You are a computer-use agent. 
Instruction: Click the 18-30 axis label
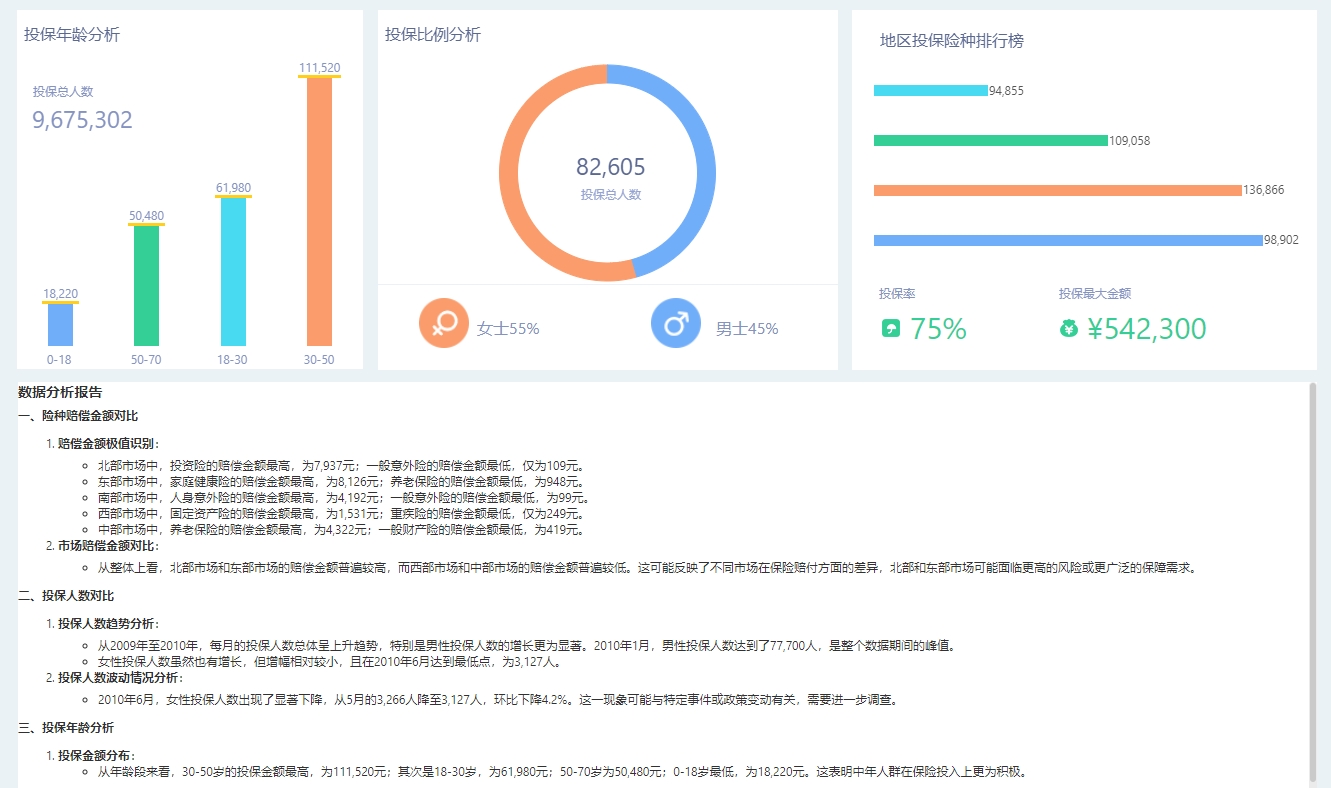[x=233, y=360]
